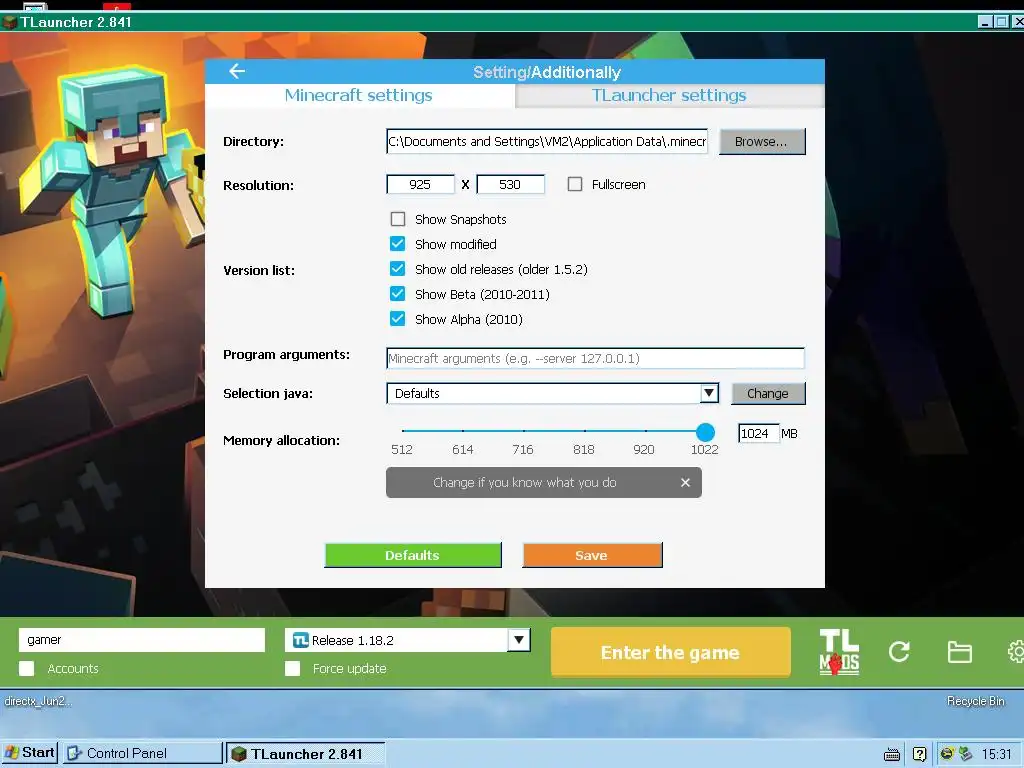Click the 920 memory scale label
1024x768 pixels.
tap(644, 449)
